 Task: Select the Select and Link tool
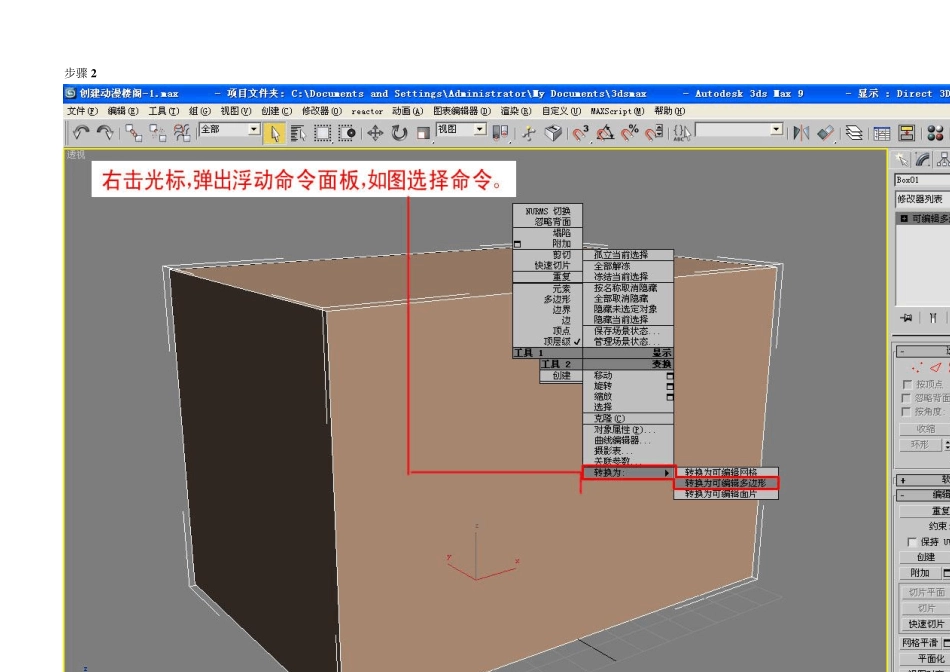click(x=133, y=133)
